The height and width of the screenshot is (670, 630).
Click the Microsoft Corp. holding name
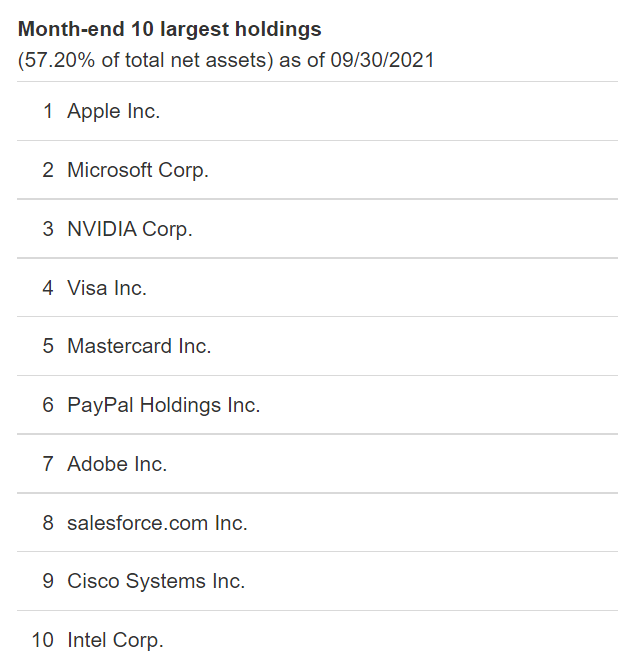138,170
